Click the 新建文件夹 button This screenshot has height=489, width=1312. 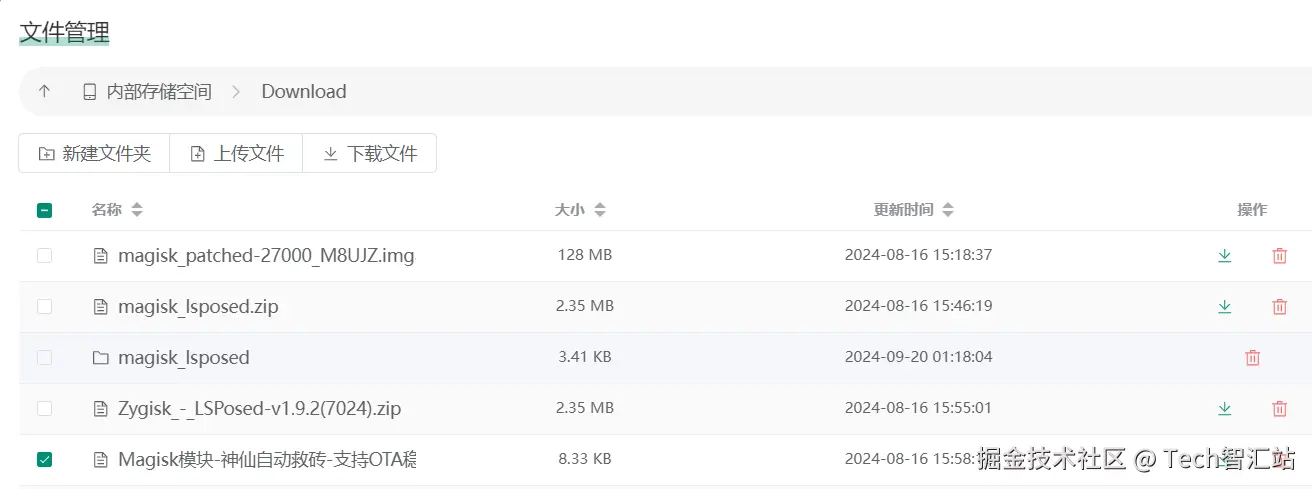coord(94,154)
